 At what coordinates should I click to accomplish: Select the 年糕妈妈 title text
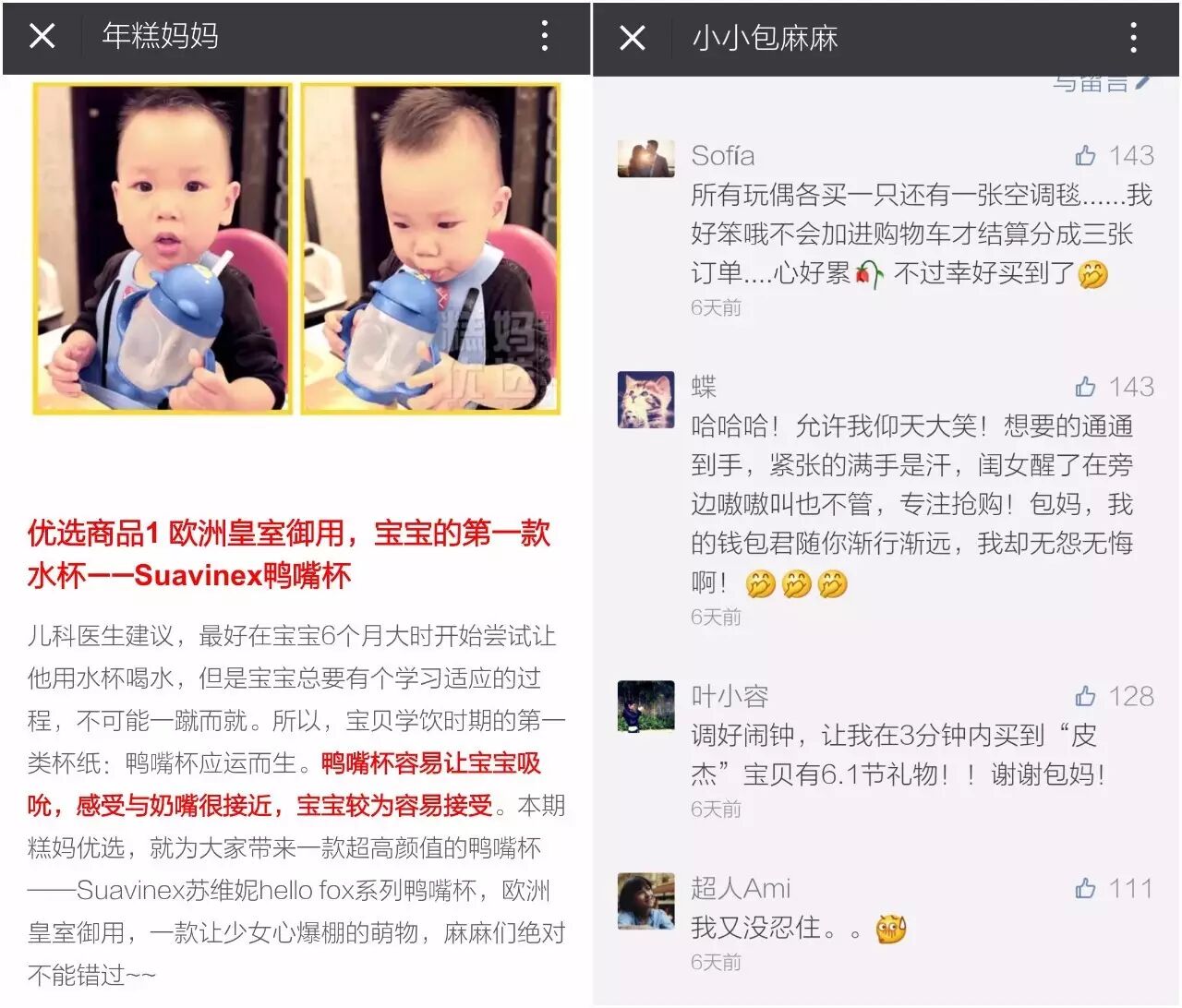point(161,36)
